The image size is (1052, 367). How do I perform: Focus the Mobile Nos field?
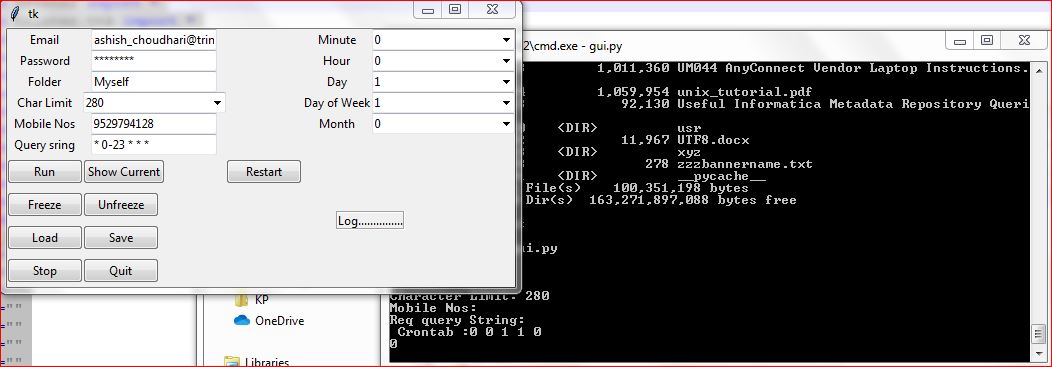coord(154,124)
